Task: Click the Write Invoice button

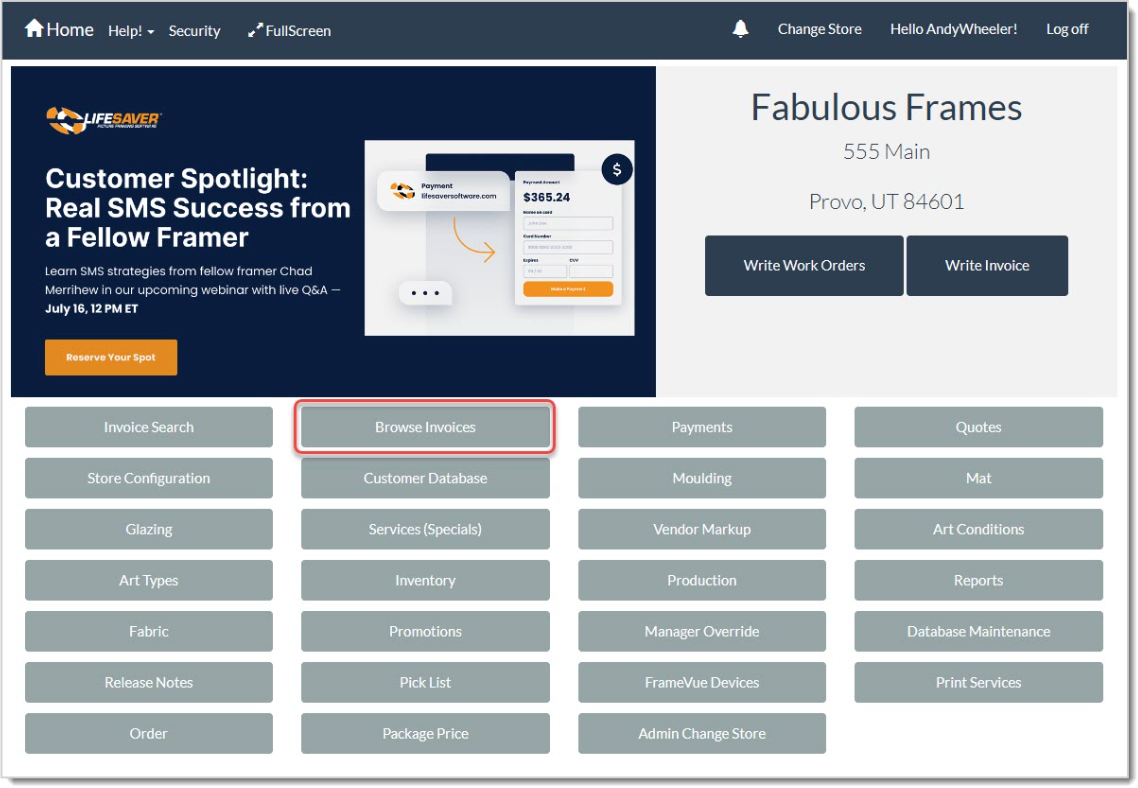Action: click(987, 266)
